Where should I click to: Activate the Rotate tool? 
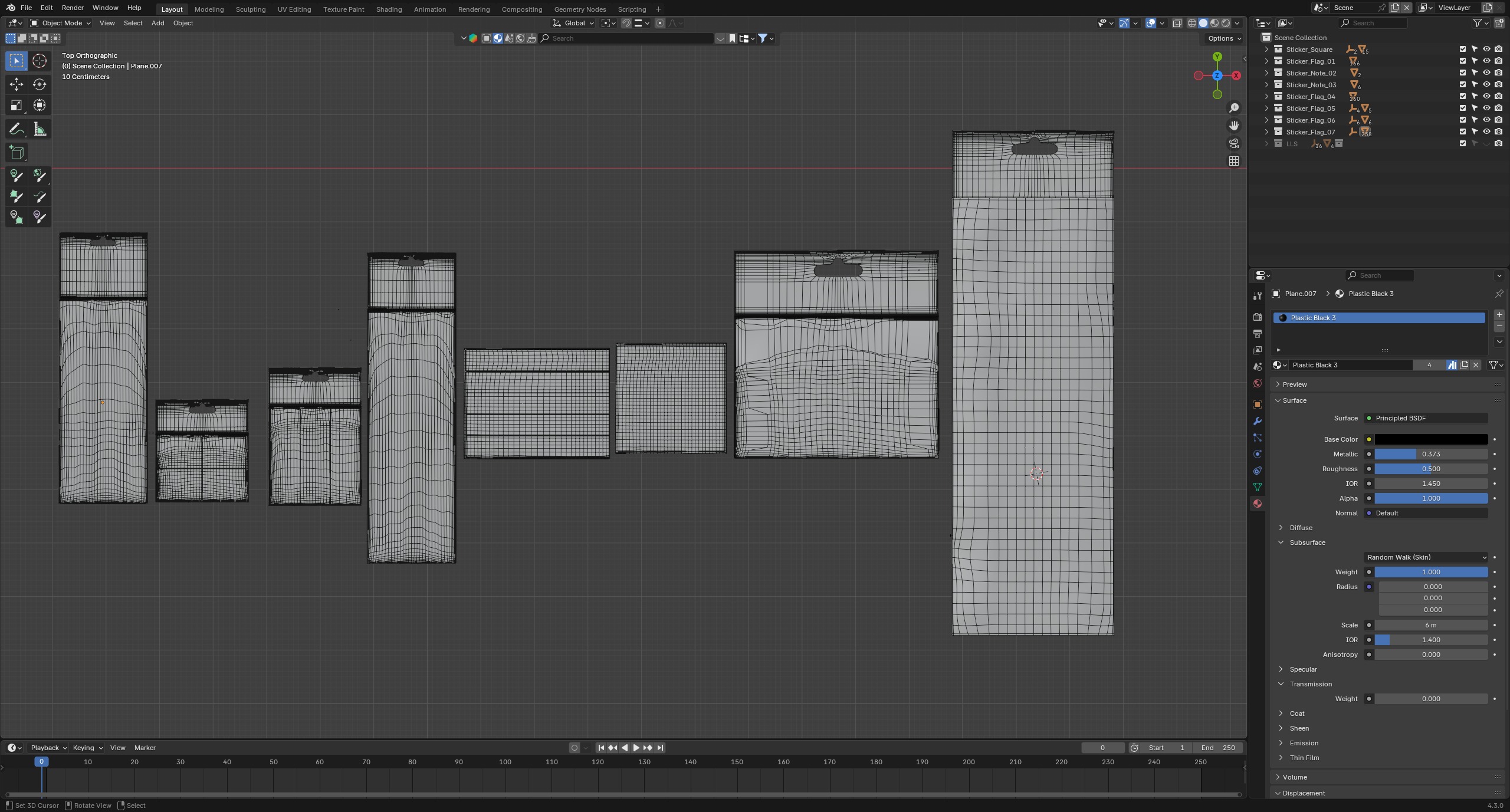click(40, 84)
